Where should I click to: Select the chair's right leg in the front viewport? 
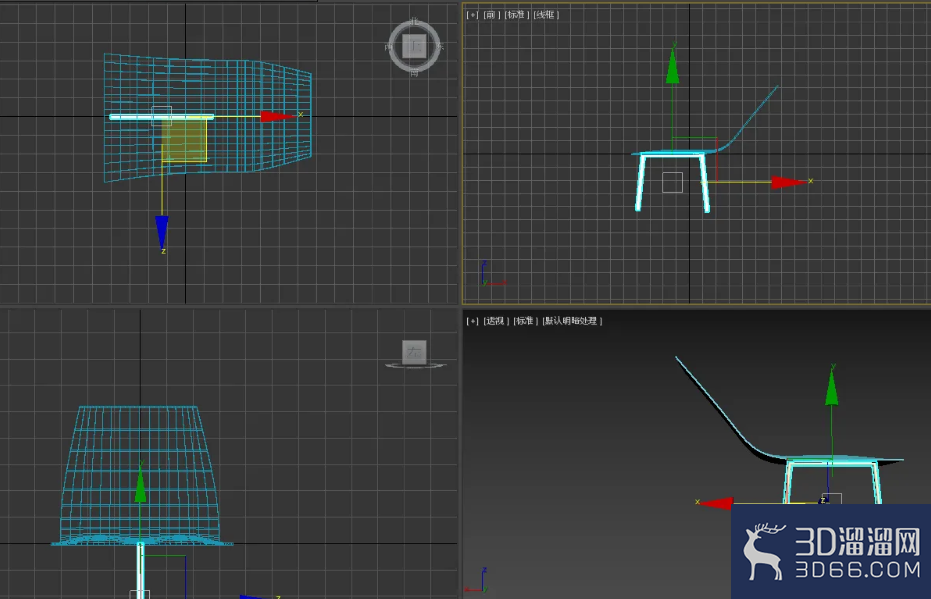705,183
